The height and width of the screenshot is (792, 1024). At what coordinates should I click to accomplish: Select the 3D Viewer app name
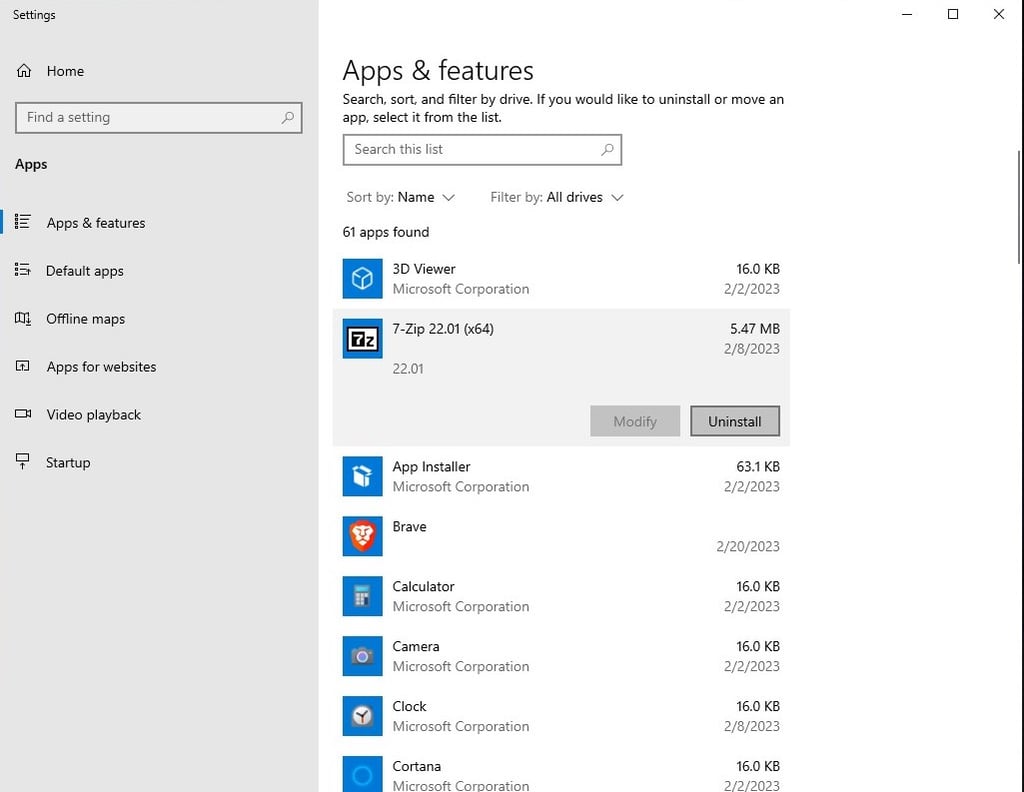click(424, 269)
